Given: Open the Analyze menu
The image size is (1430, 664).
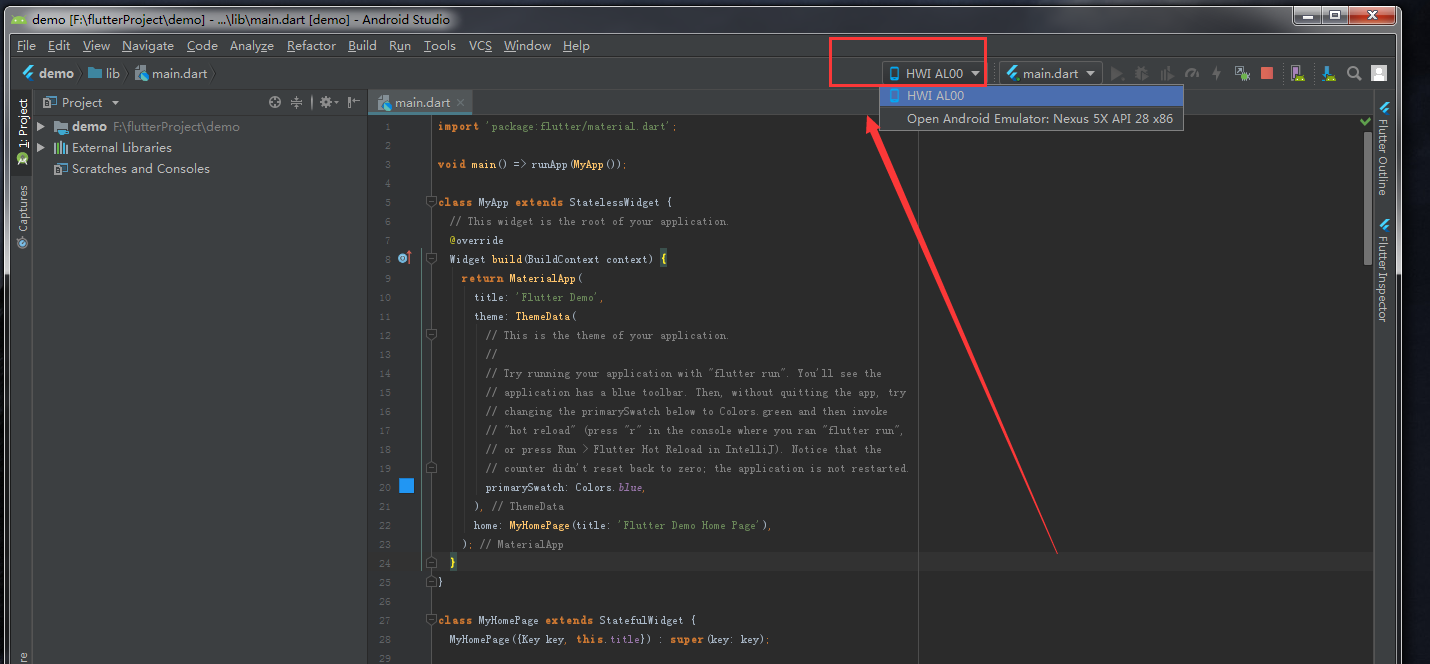Looking at the screenshot, I should pos(251,45).
